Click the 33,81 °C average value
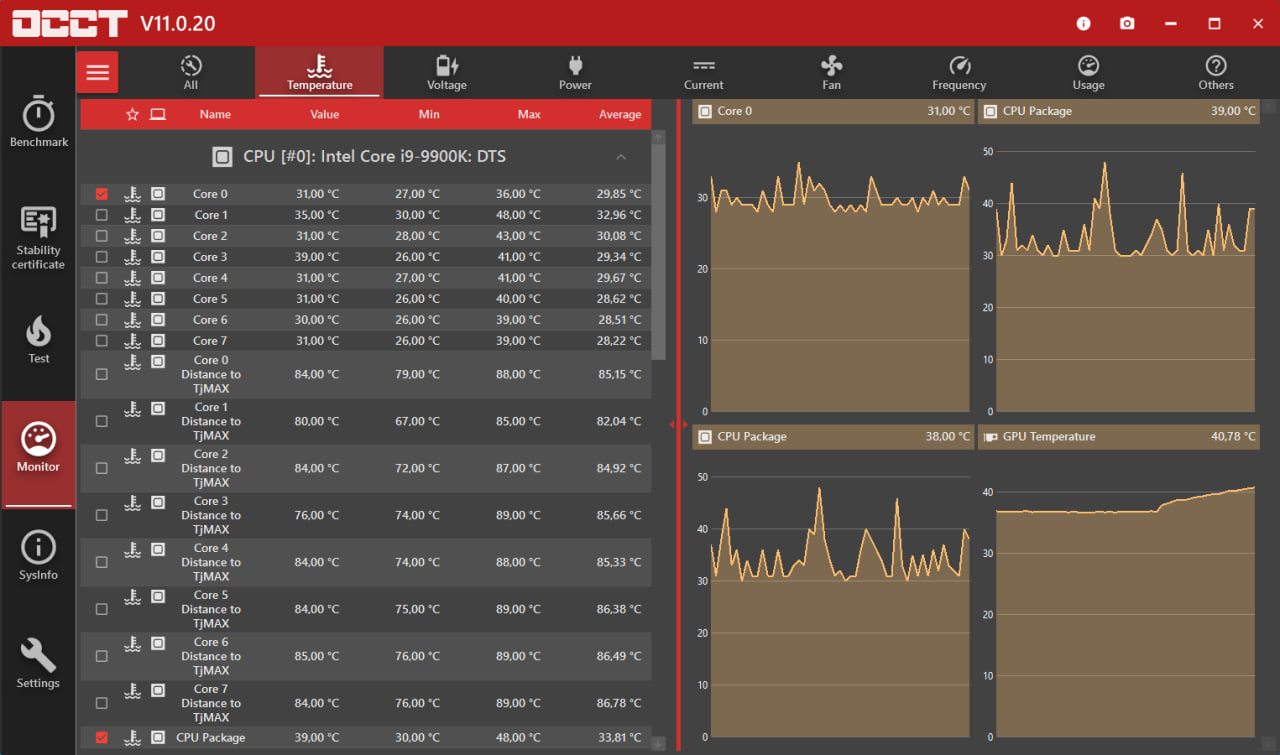Screen dimensions: 1280x755 tap(619, 738)
